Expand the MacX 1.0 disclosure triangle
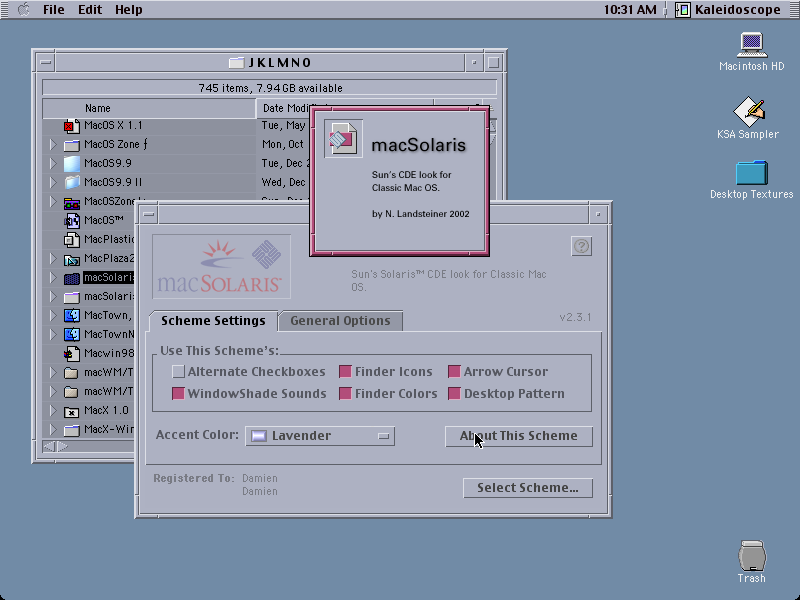Viewport: 800px width, 600px height. 53,410
